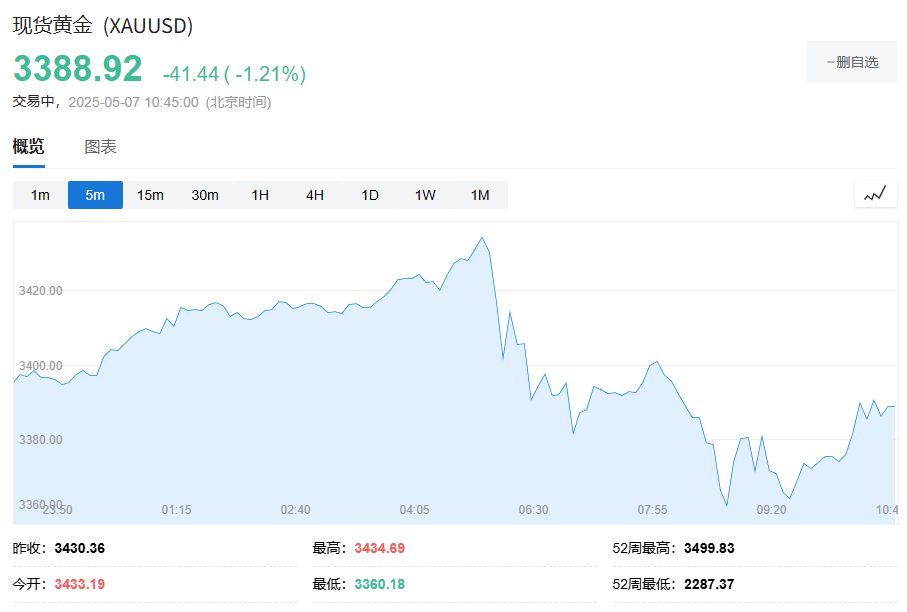Choose the 30m timeframe
907x612 pixels.
click(x=205, y=195)
